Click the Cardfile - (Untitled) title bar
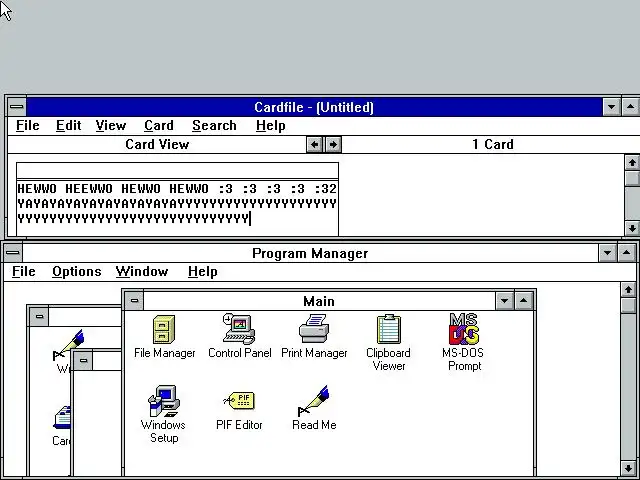The width and height of the screenshot is (640, 480). point(314,107)
